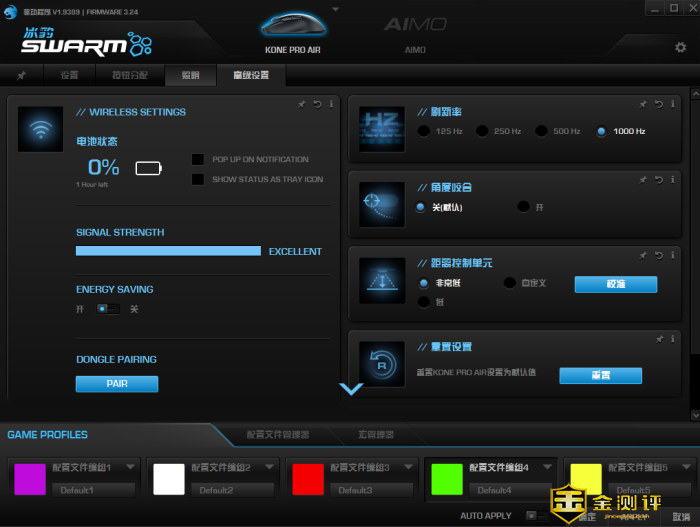Toggle the Energy Saving switch
The image size is (700, 527).
[107, 309]
